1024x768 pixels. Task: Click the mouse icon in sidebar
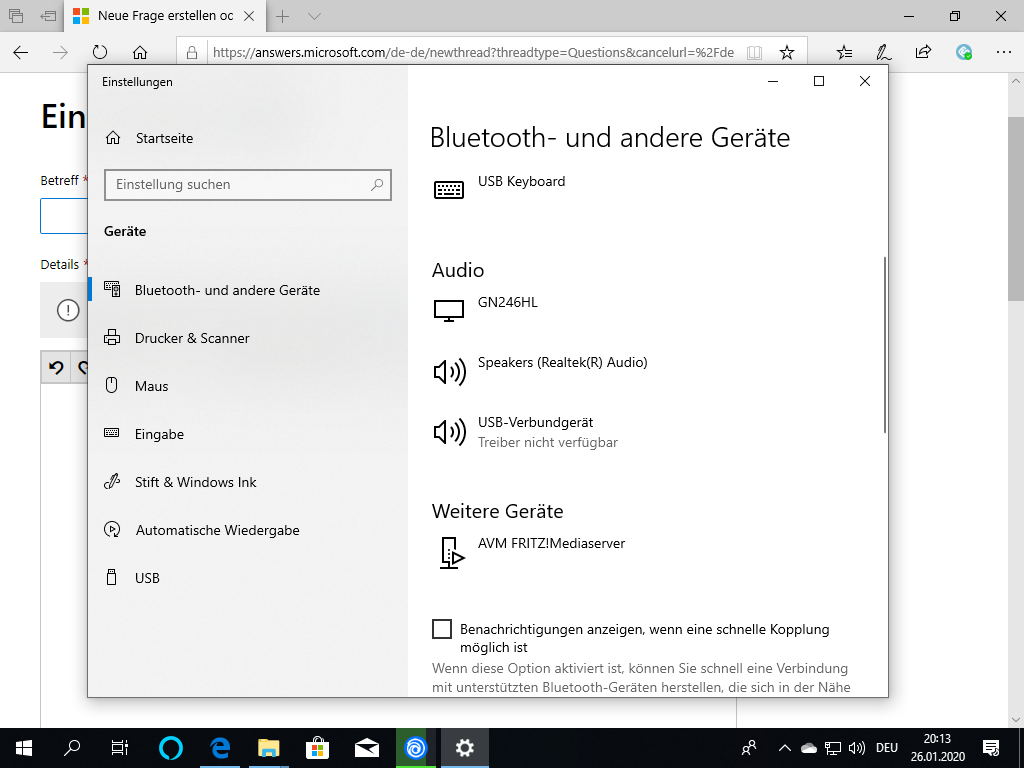112,385
